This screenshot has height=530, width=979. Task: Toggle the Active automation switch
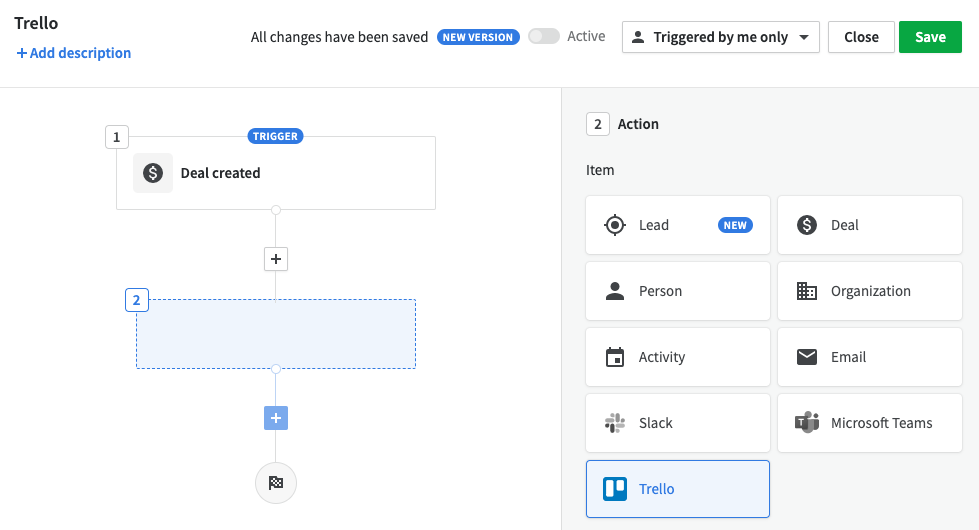coord(543,37)
